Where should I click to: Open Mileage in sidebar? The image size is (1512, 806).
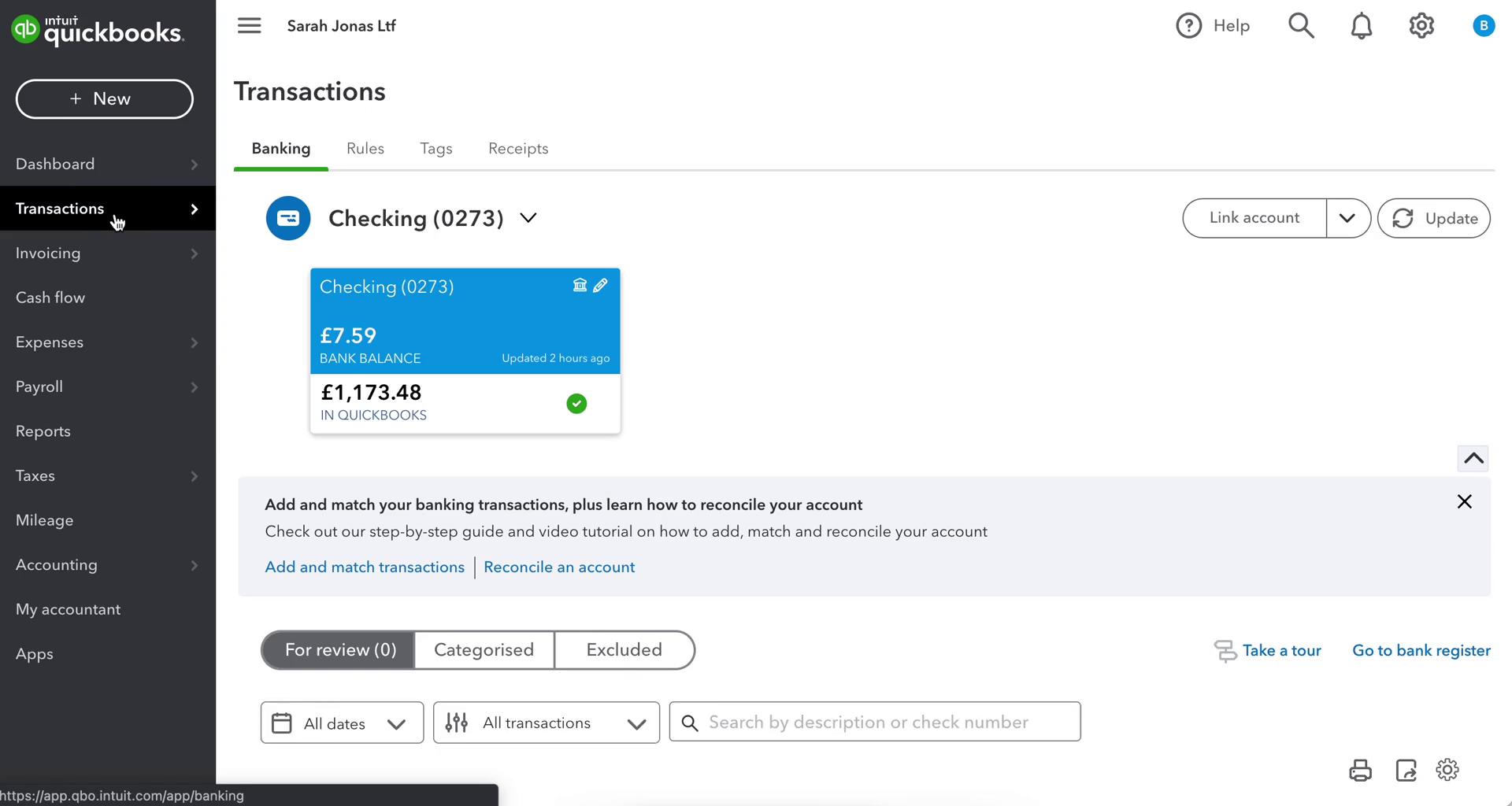pyautogui.click(x=45, y=520)
